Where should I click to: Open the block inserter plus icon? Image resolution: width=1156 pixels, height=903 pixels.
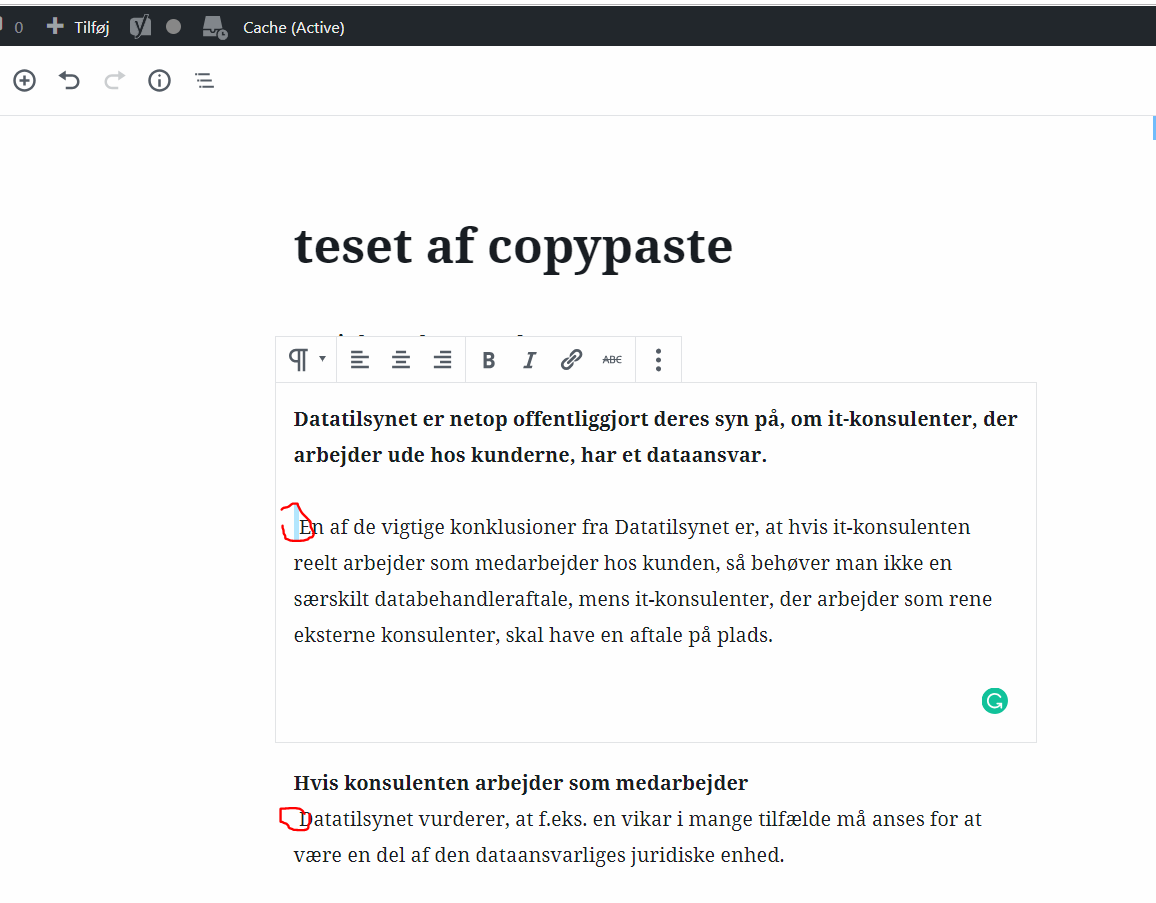24,80
